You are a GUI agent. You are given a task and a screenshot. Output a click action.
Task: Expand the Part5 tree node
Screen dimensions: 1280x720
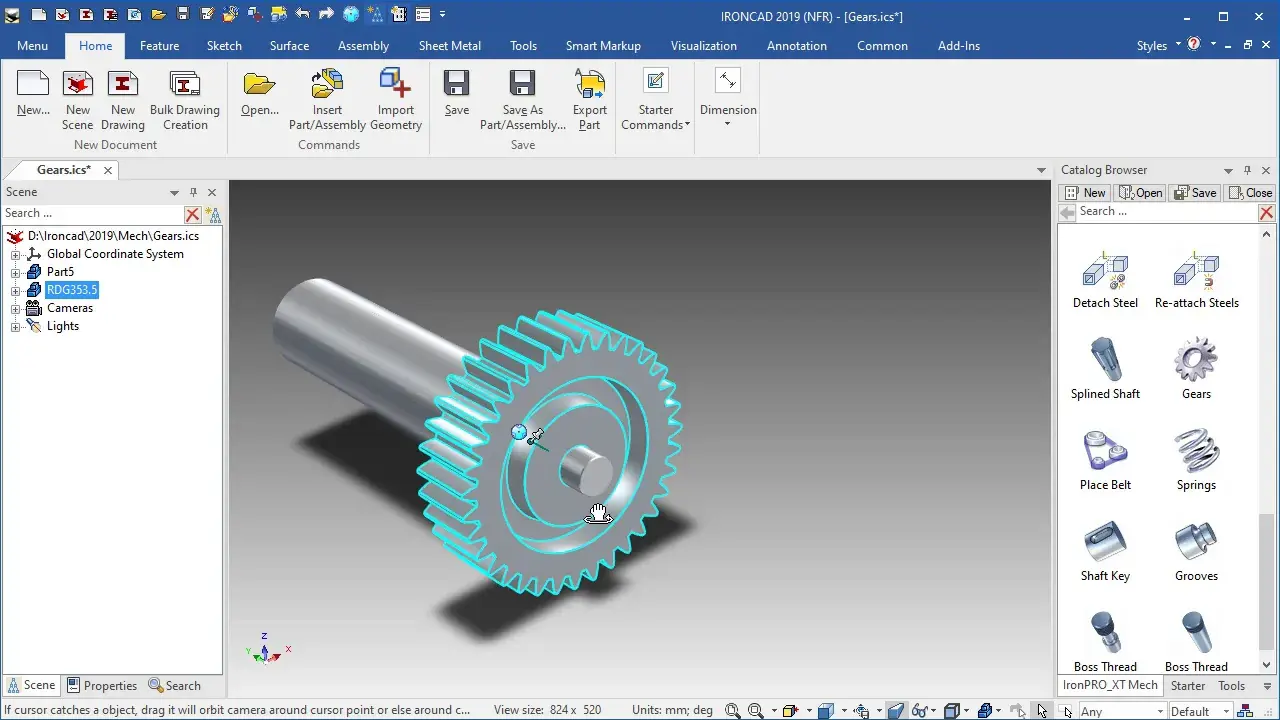point(16,272)
